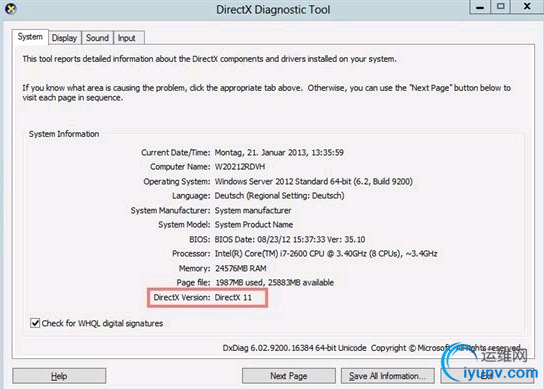This screenshot has height=389, width=544.
Task: Click the page file usage value
Action: coord(274,283)
